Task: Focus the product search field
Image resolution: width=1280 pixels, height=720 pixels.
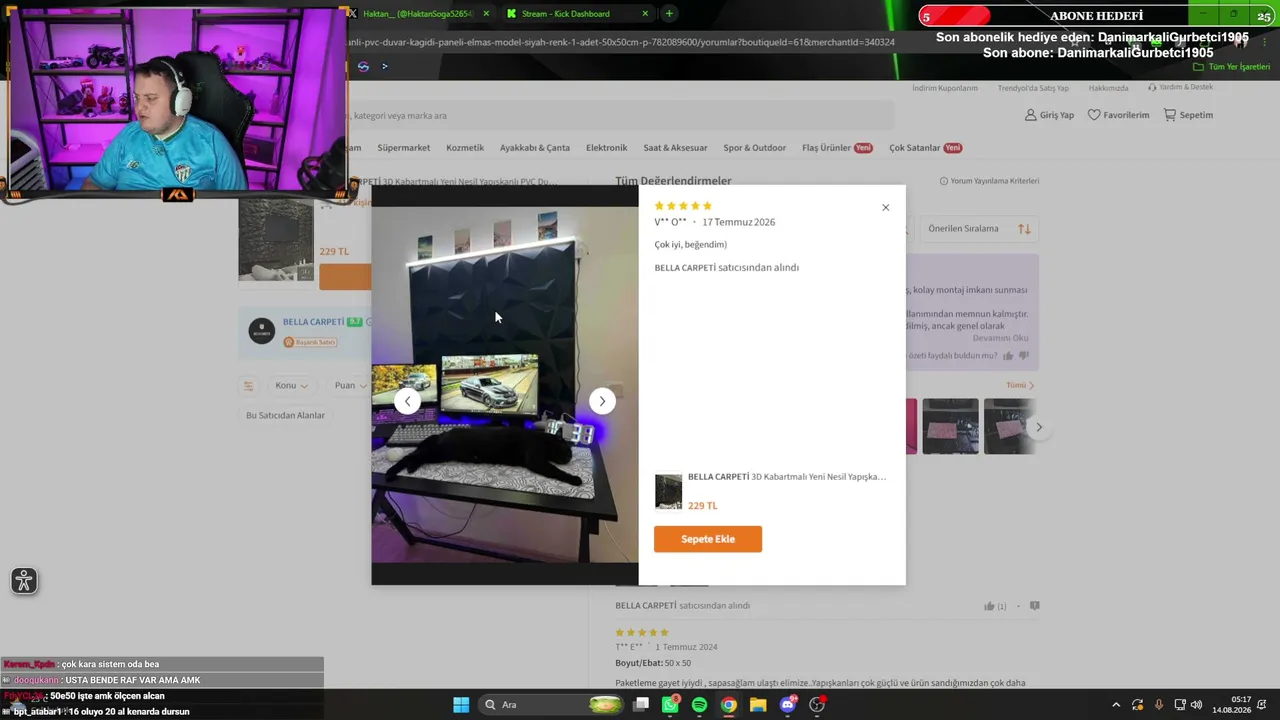Action: [x=620, y=116]
